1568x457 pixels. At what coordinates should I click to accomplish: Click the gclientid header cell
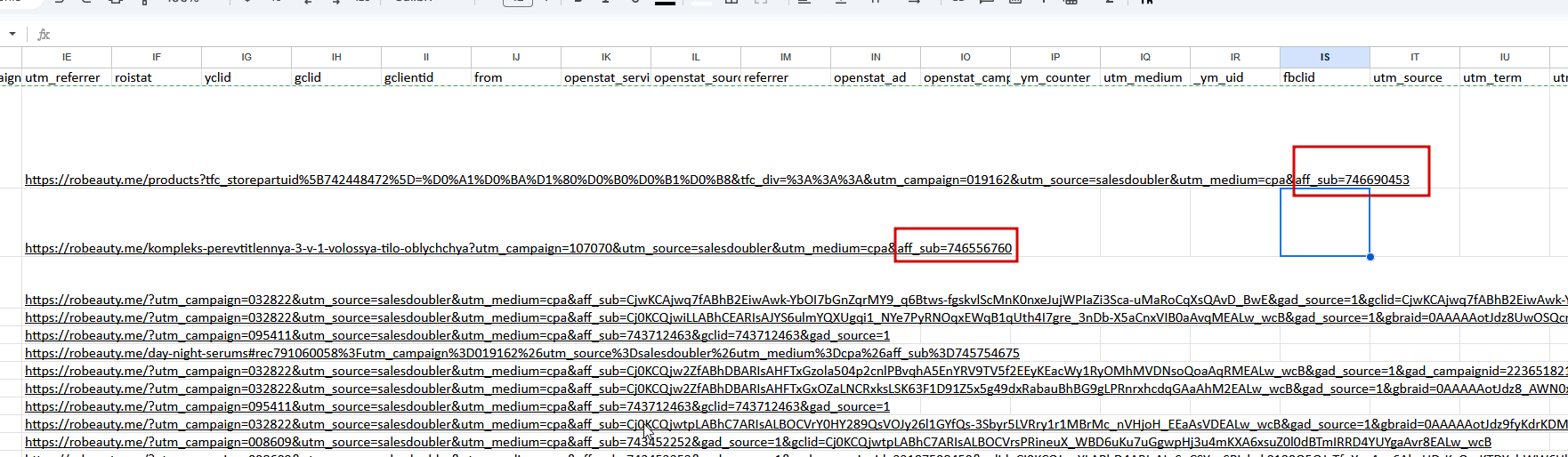coord(426,77)
